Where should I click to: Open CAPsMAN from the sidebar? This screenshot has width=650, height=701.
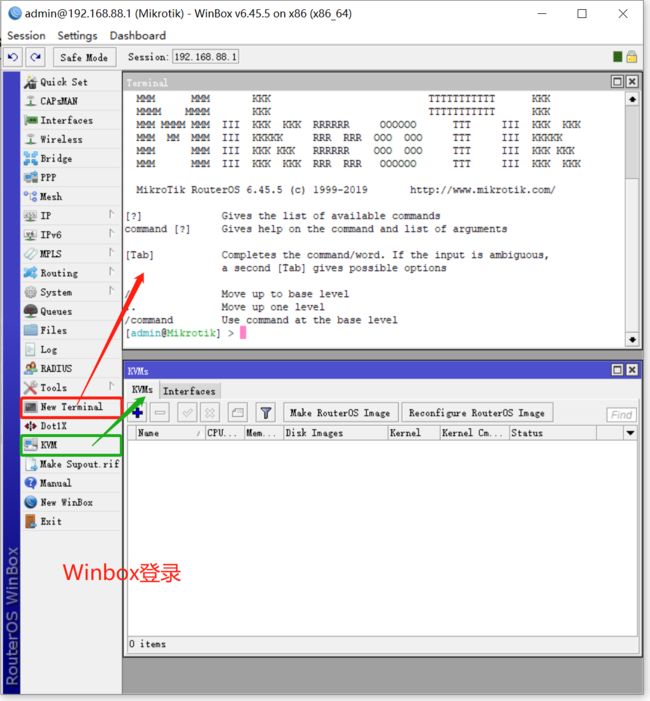pos(71,101)
